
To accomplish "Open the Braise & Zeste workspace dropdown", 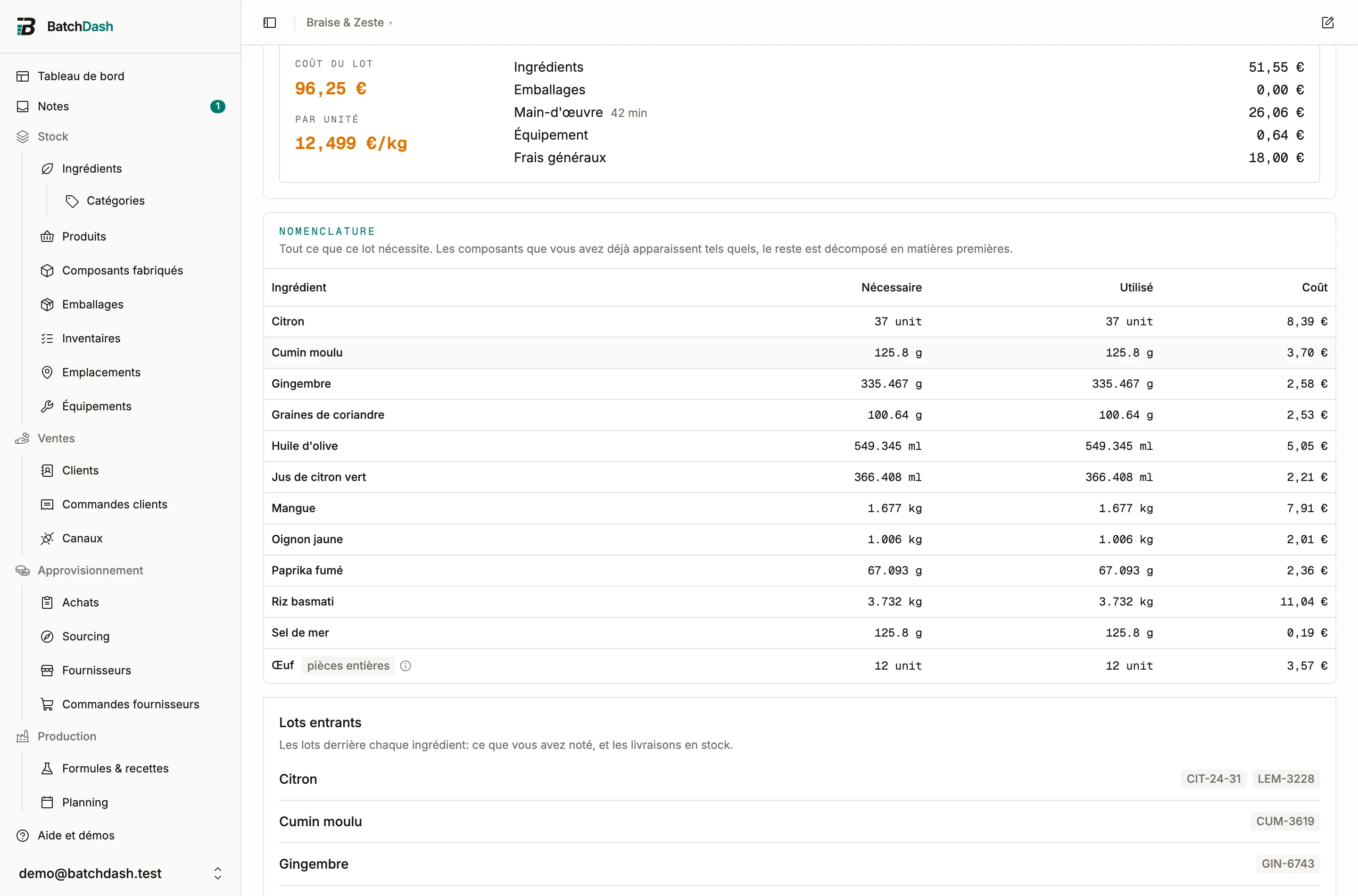I will pyautogui.click(x=349, y=23).
